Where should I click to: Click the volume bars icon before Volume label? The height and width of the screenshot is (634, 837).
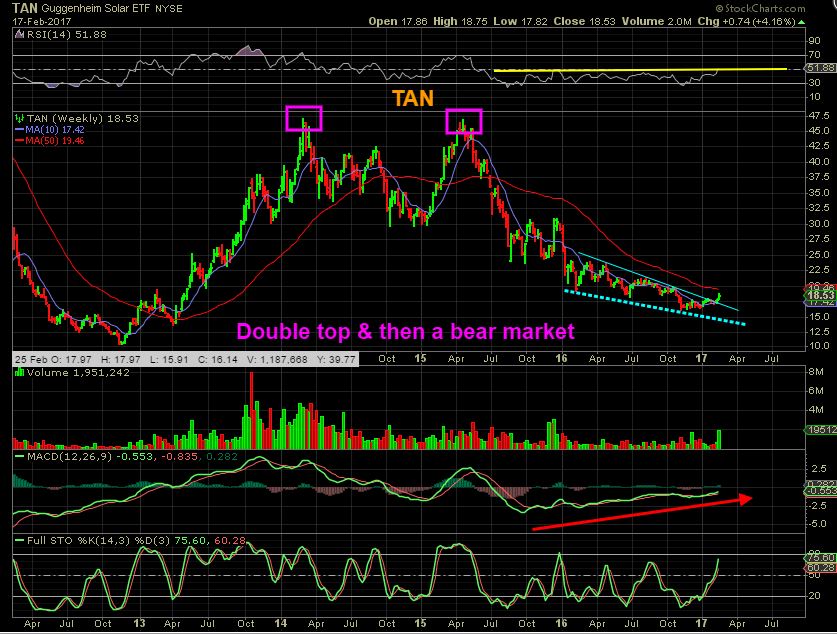(x=20, y=373)
